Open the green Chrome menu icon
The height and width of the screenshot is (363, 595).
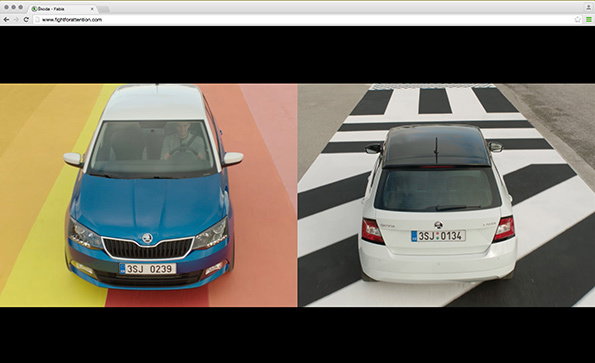click(x=589, y=20)
